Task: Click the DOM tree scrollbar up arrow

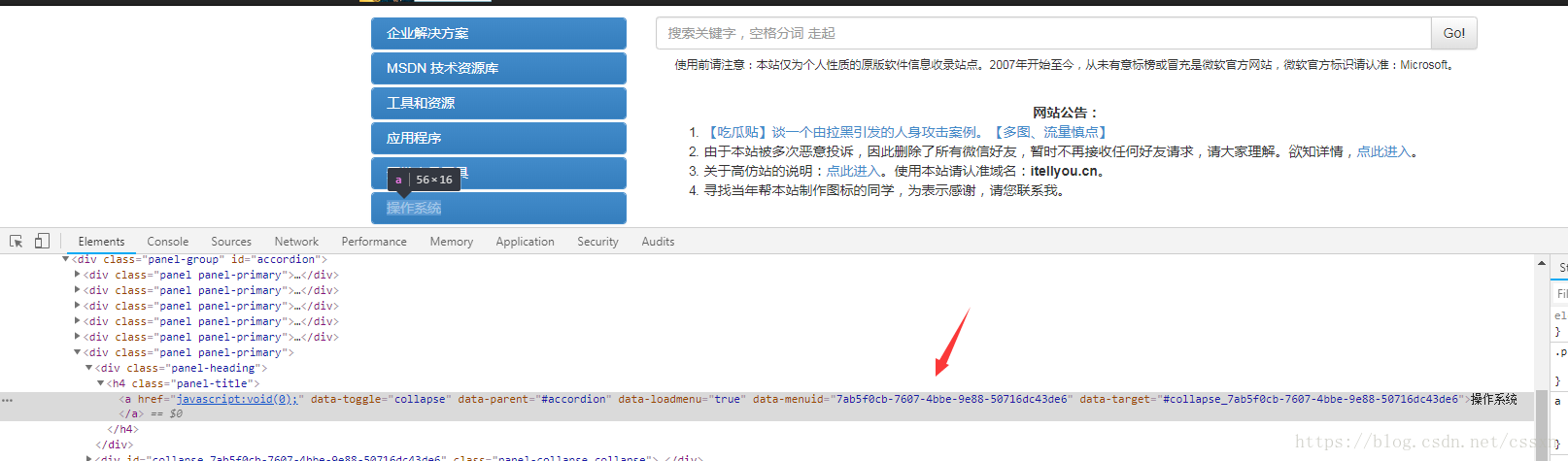Action: click(1541, 263)
